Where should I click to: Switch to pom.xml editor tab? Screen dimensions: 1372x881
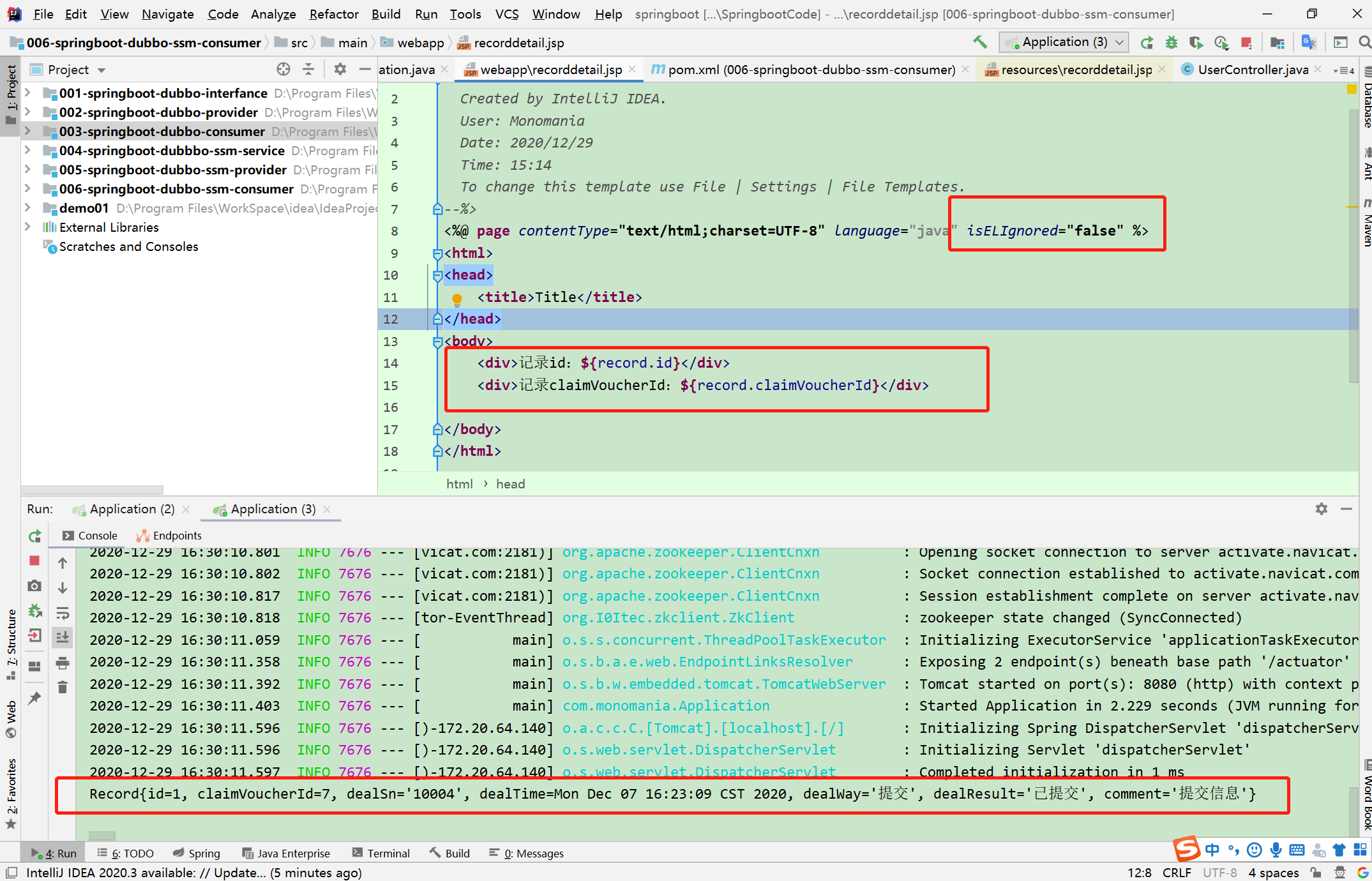click(811, 70)
